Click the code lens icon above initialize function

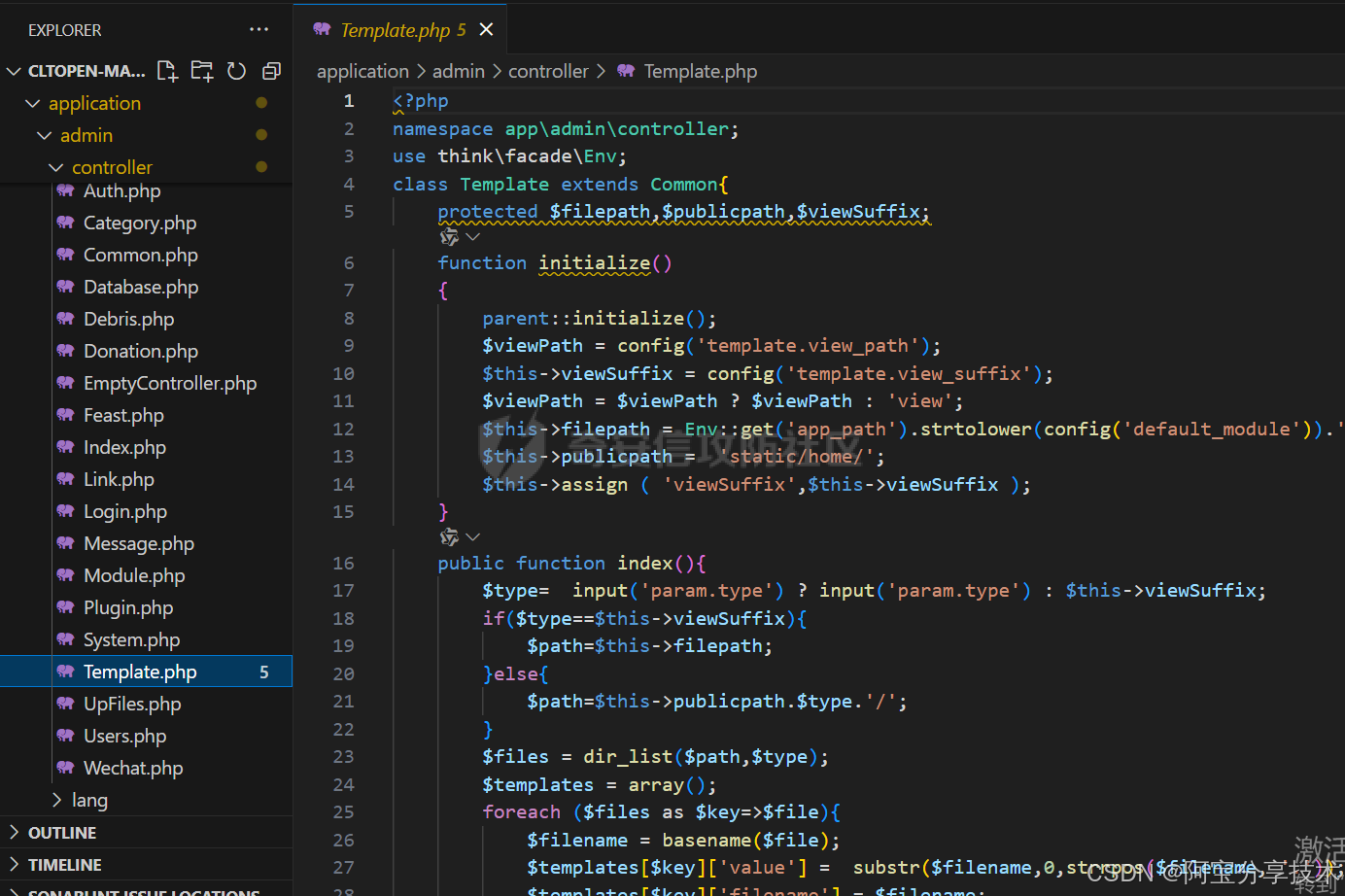(449, 237)
